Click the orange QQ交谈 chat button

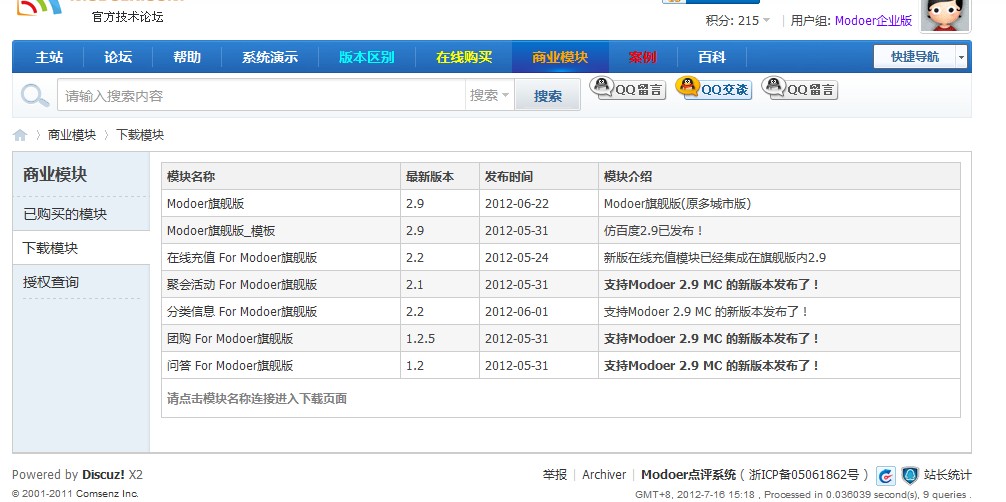713,89
